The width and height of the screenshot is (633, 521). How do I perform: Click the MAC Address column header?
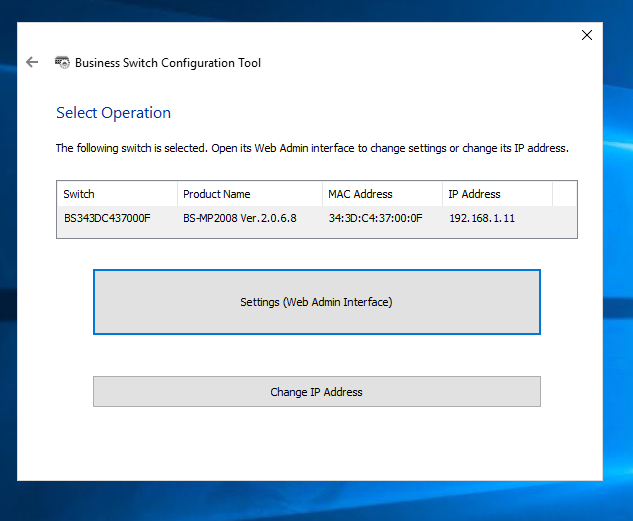point(382,194)
